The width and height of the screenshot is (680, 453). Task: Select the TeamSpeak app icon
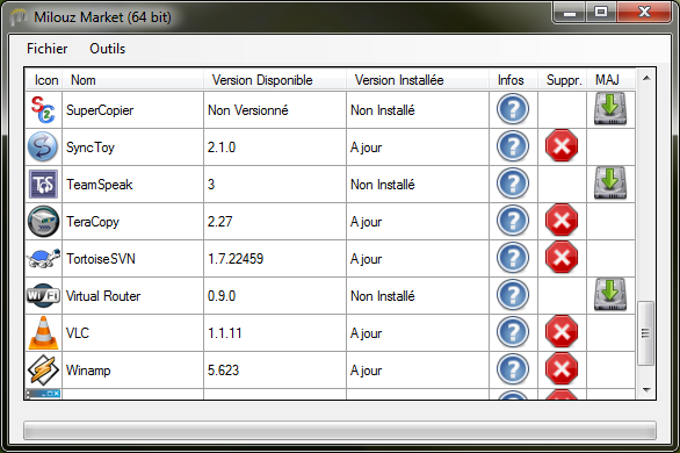(x=43, y=184)
